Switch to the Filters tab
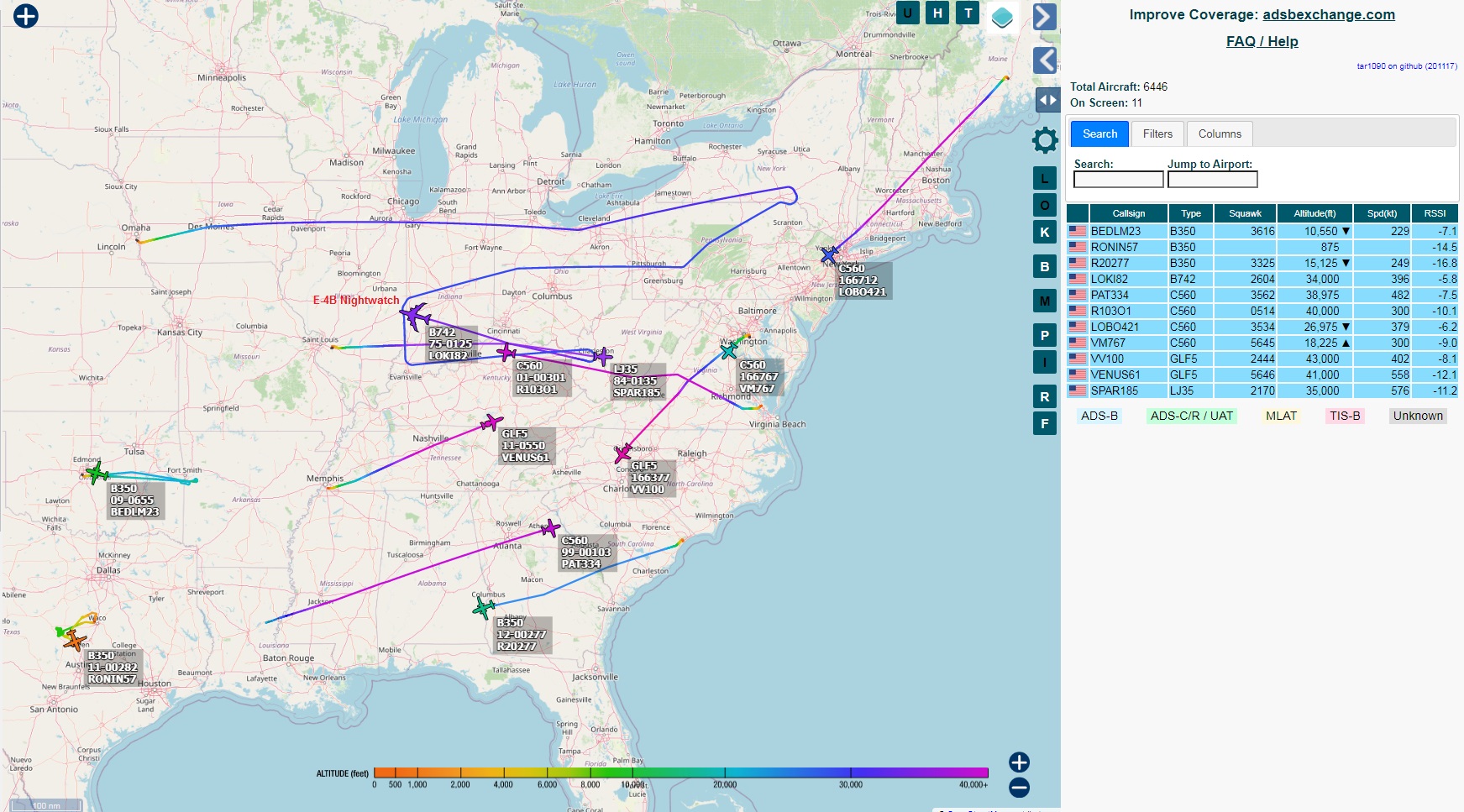Viewport: 1464px width, 812px height. pos(1157,134)
